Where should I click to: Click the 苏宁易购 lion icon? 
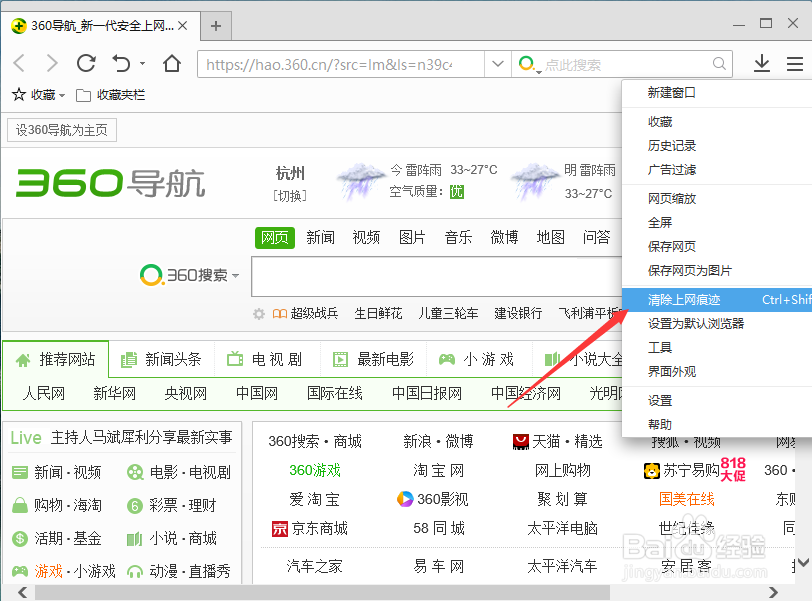click(x=651, y=471)
